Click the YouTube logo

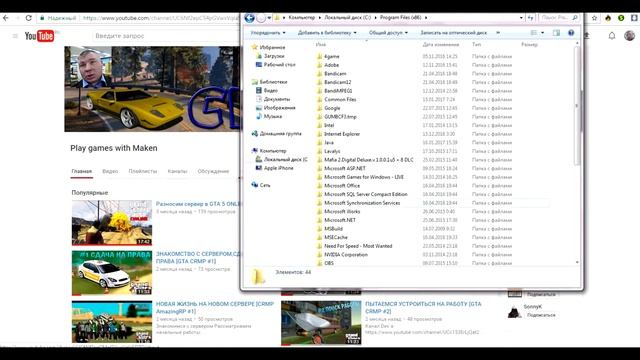click(40, 36)
